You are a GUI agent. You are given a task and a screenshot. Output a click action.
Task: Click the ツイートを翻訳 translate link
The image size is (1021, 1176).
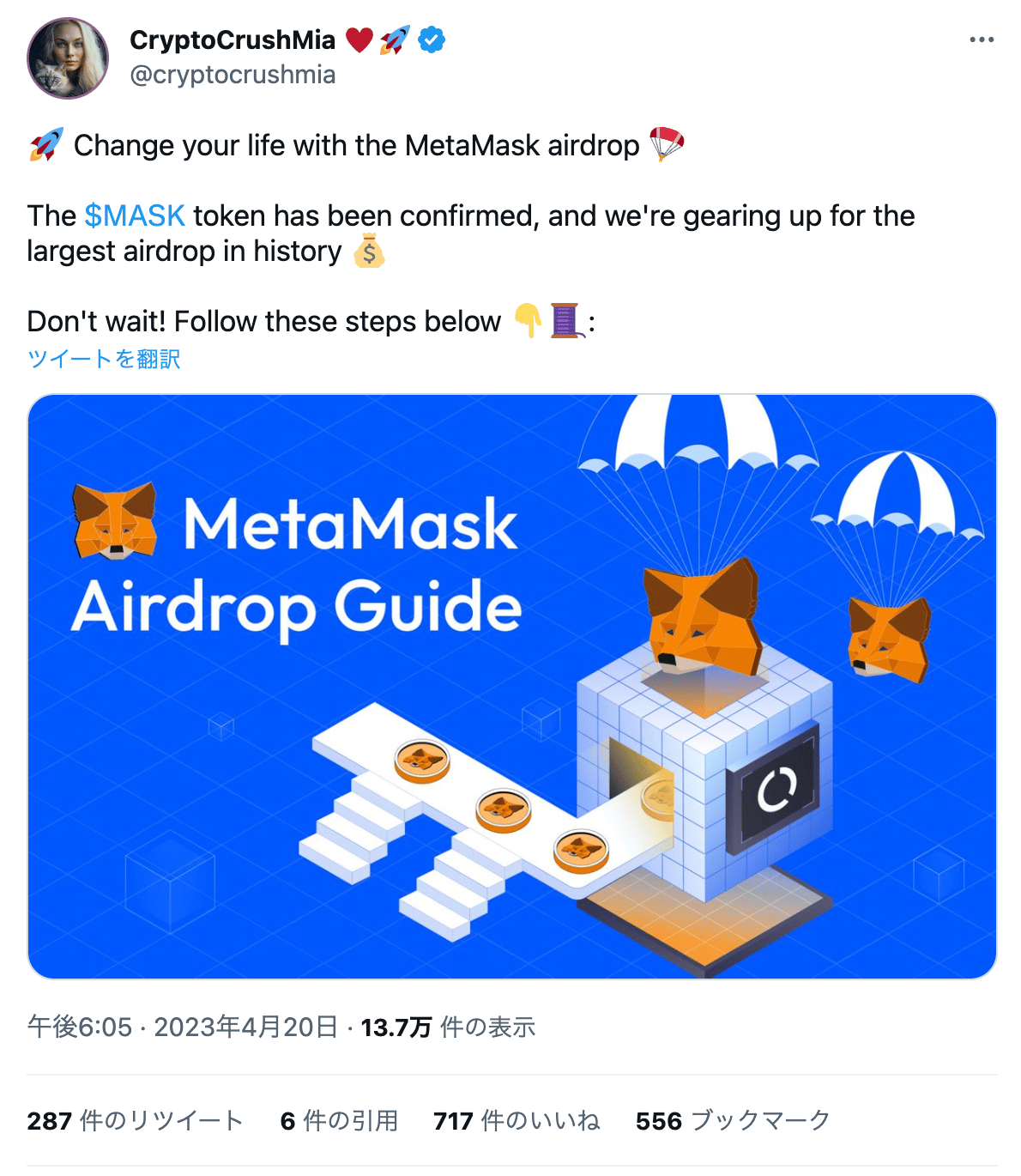(x=104, y=358)
